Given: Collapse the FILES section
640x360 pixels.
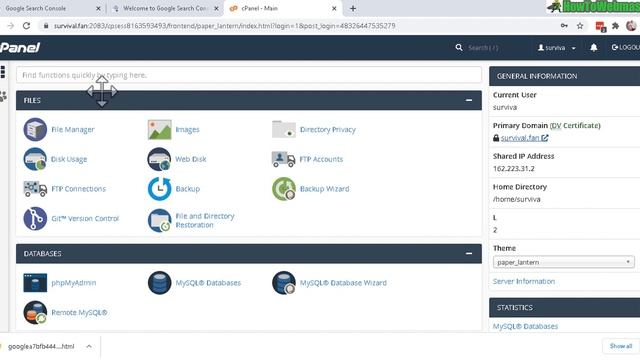Looking at the screenshot, I should click(469, 100).
